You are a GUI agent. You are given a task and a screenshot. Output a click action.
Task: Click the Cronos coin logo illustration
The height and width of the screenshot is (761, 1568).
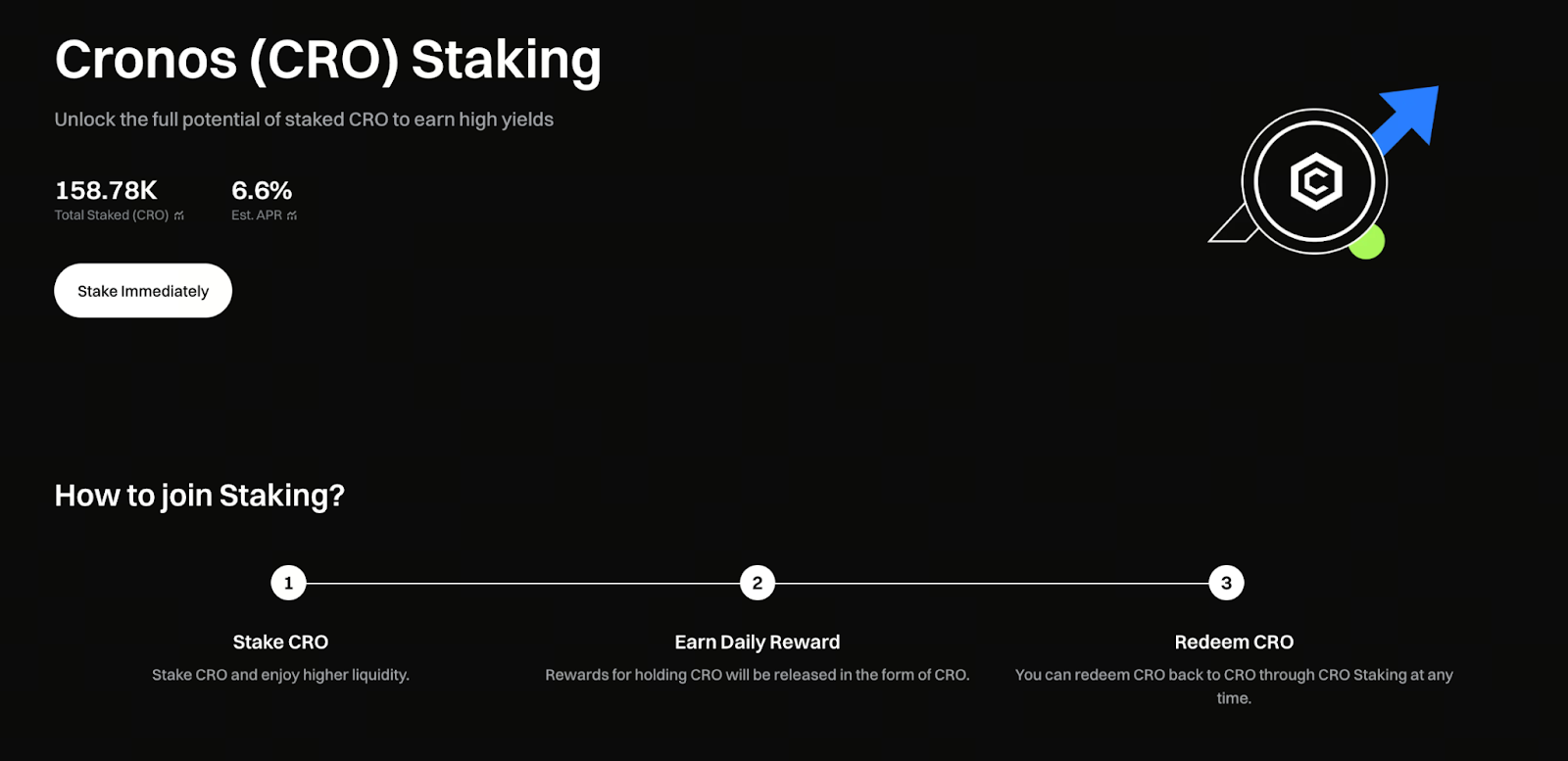coord(1314,181)
